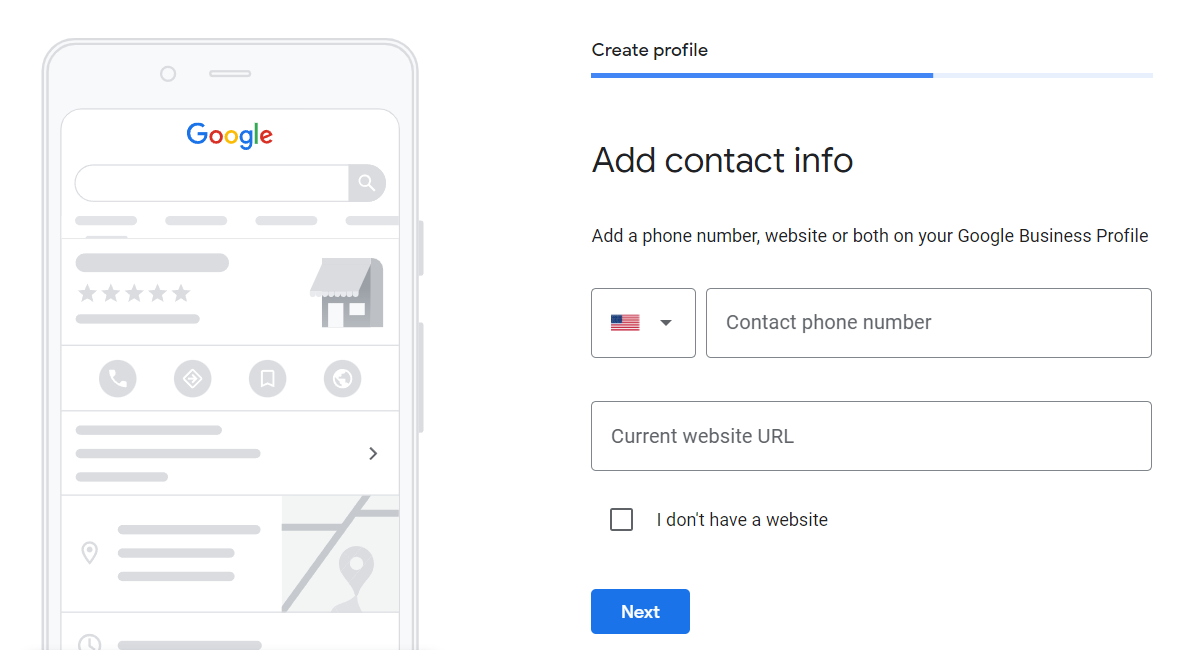The image size is (1194, 650).
Task: Click the phone call icon
Action: (x=118, y=379)
